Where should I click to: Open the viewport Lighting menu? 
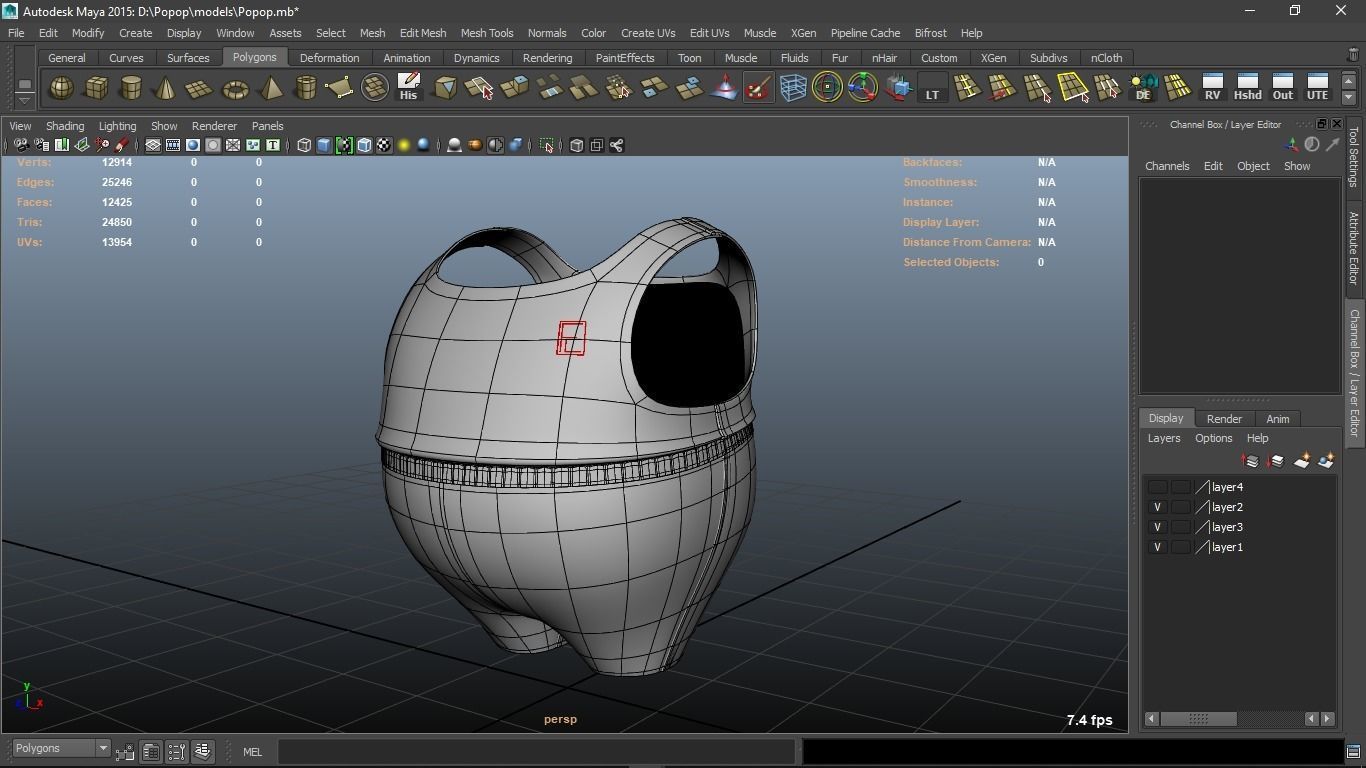[117, 126]
